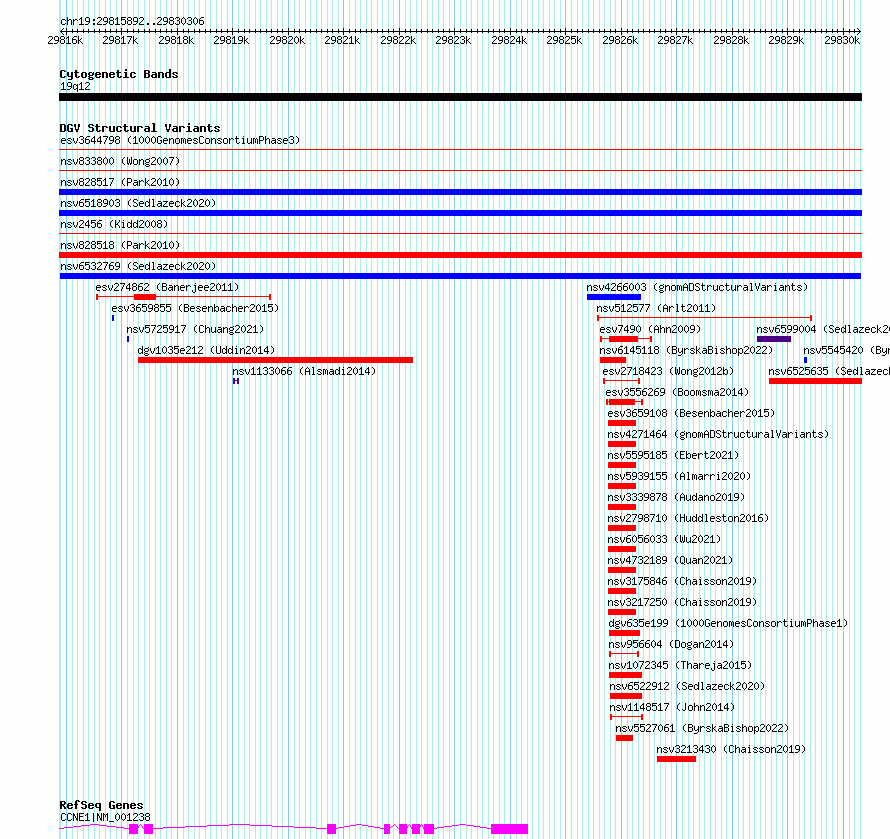
Task: Open nsv4266003 (gnomADStructuralVariants) label
Action: coord(697,287)
